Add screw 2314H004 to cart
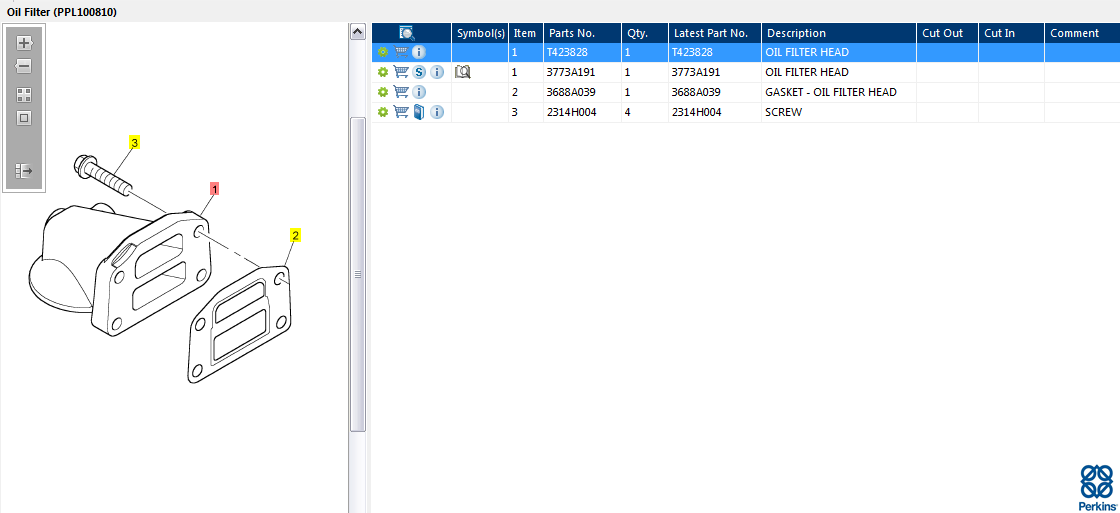Image resolution: width=1120 pixels, height=513 pixels. click(x=401, y=112)
